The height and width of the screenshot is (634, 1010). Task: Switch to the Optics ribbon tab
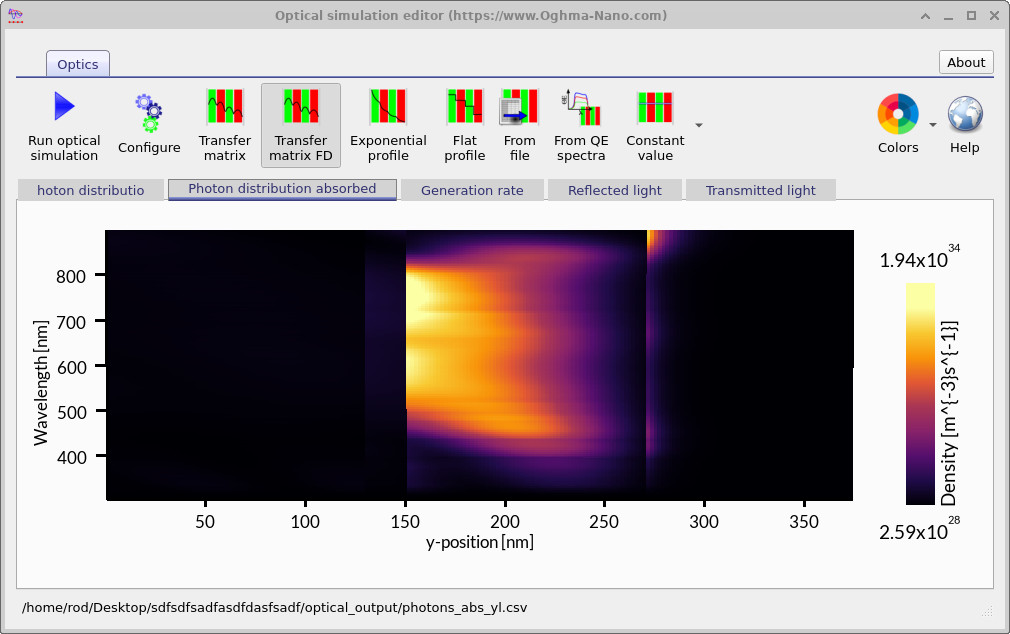[78, 64]
